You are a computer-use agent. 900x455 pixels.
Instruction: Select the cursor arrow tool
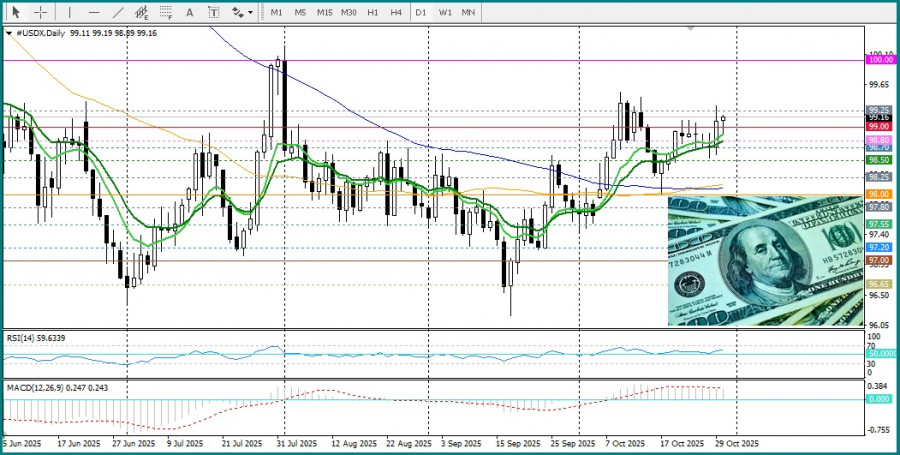(x=16, y=12)
